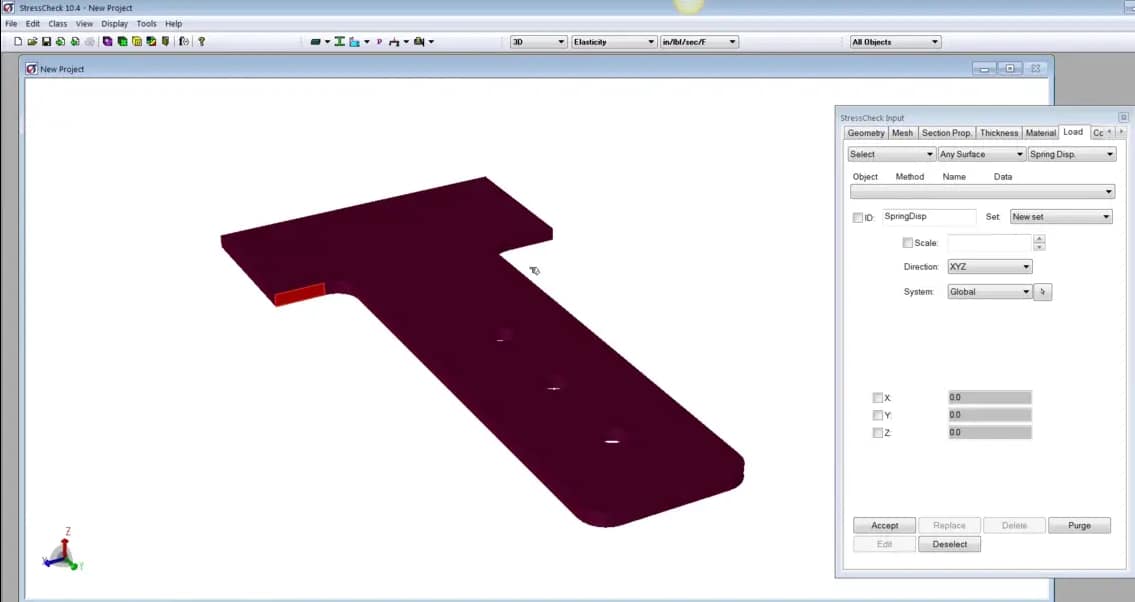The height and width of the screenshot is (602, 1135).
Task: Click the camera/snapshot icon on the toolbar
Action: click(x=418, y=41)
